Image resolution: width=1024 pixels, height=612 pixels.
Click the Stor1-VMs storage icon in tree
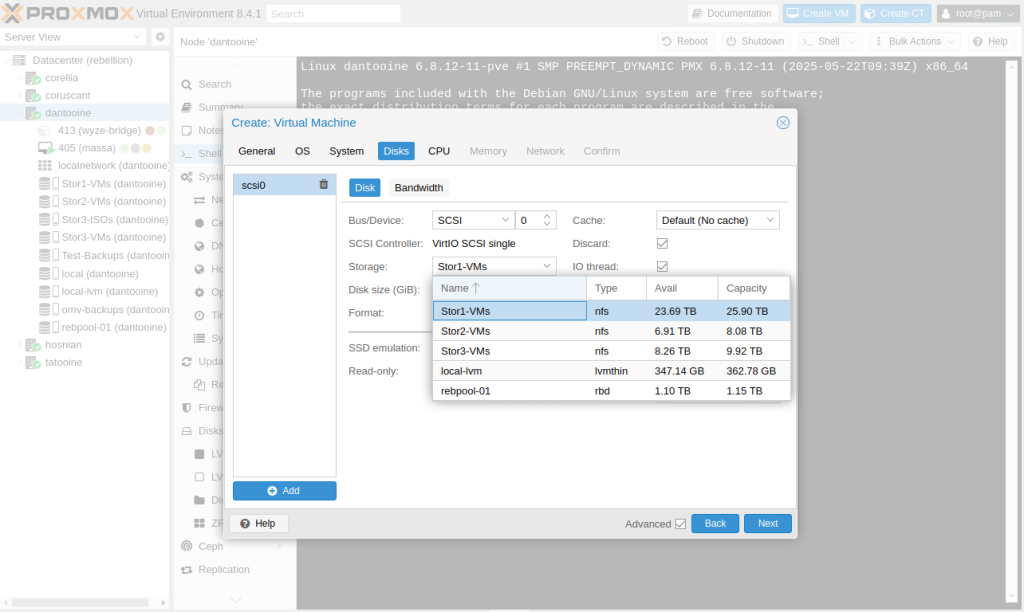click(x=49, y=184)
